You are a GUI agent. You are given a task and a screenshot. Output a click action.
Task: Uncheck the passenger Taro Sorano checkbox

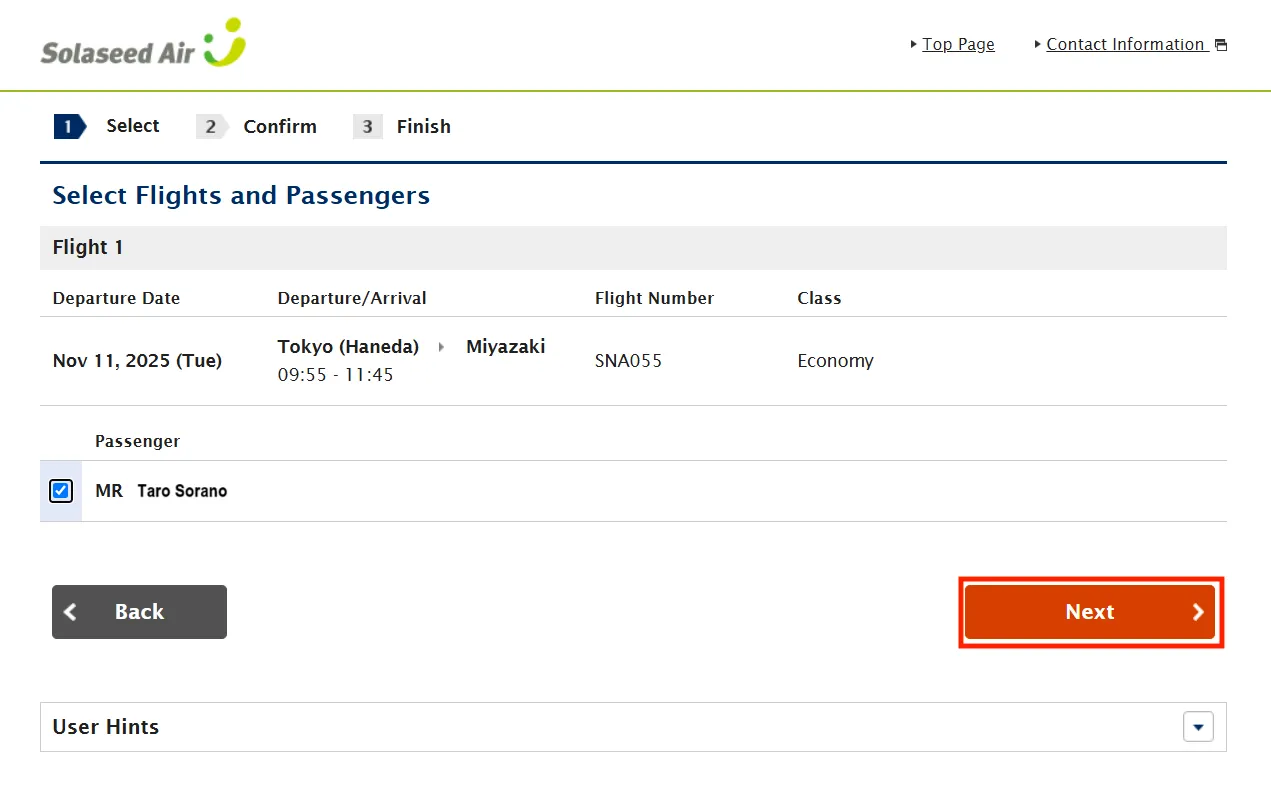(x=61, y=491)
